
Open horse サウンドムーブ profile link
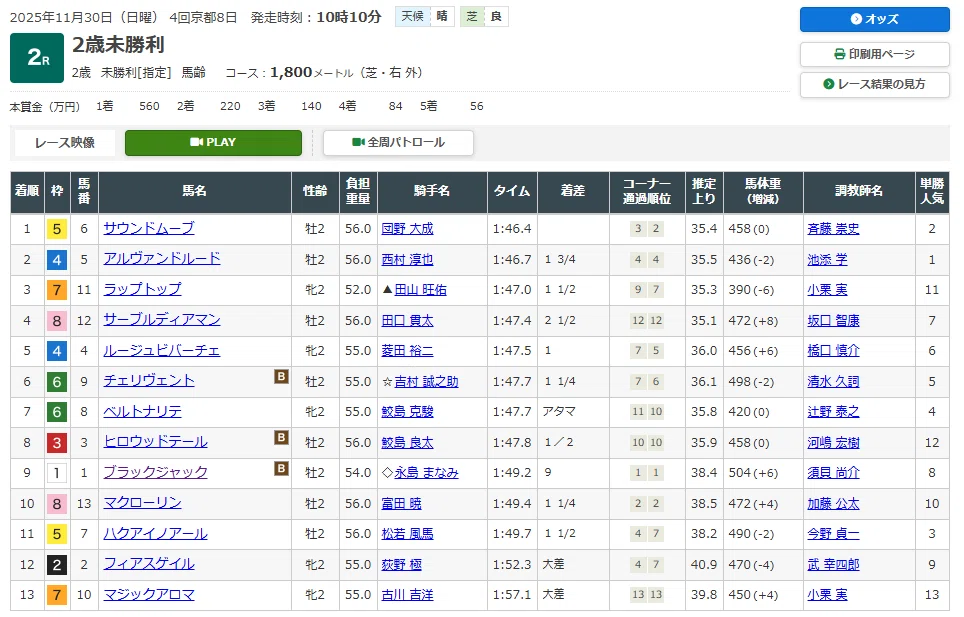tap(149, 228)
